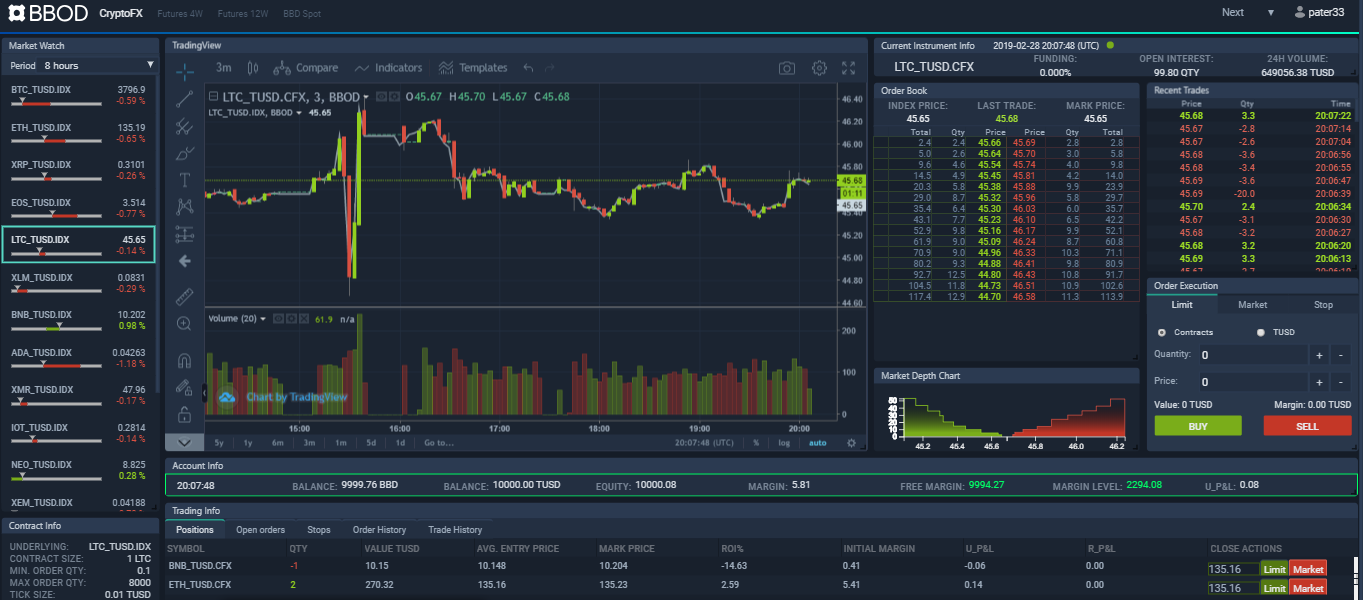
Task: Open indicator Templates menu
Action: pos(472,68)
